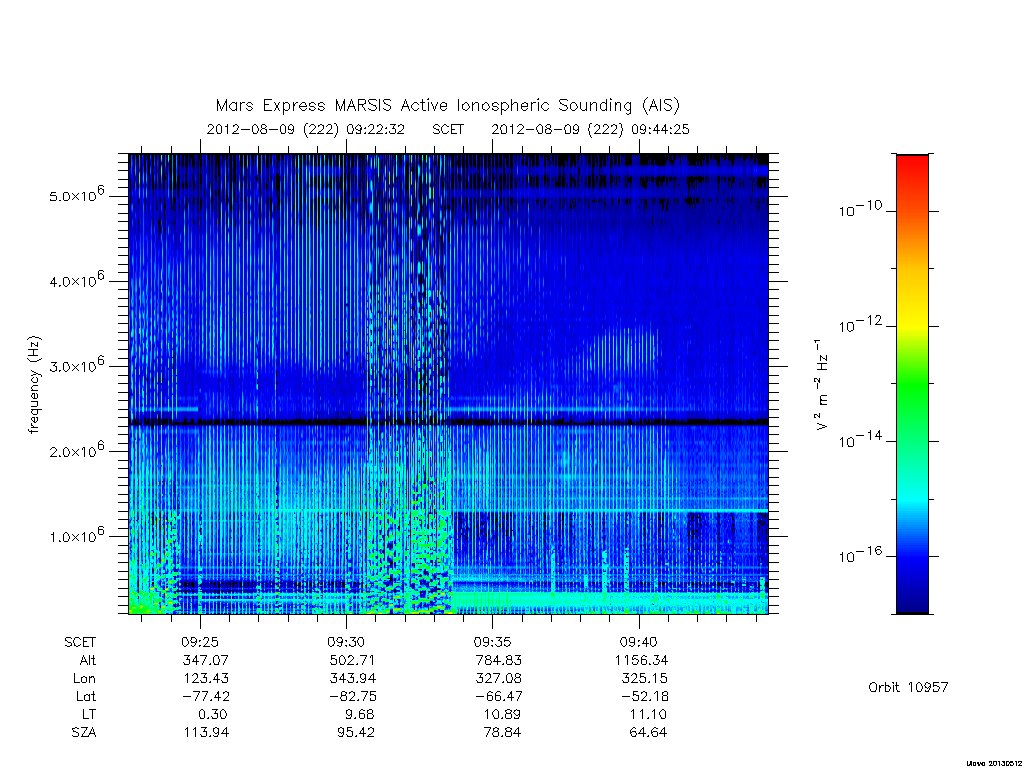Click the 'SCET' row label under the plot
1024x768 pixels.
[80, 642]
